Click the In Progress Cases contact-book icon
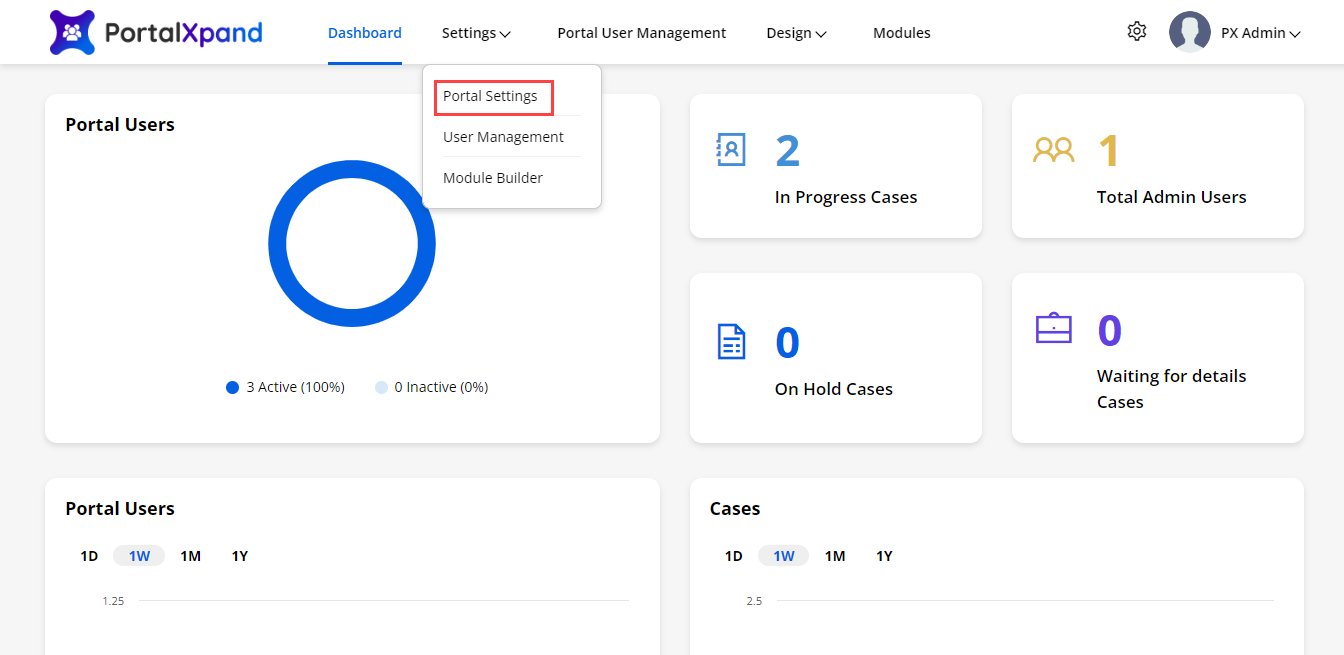 coord(731,150)
